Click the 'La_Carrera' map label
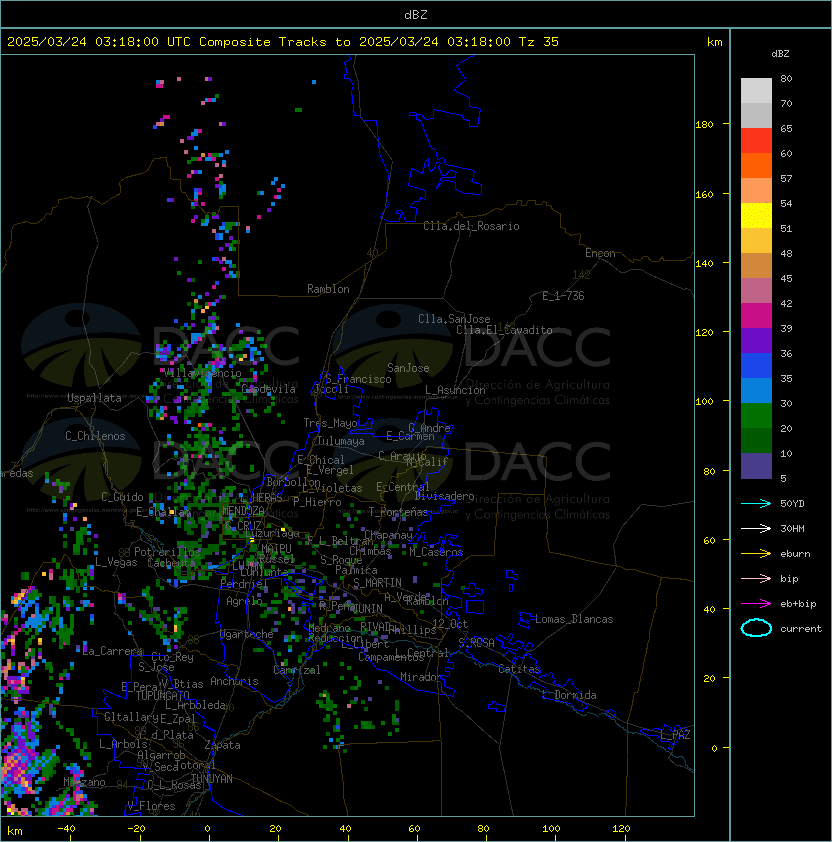832x842 pixels. point(113,651)
